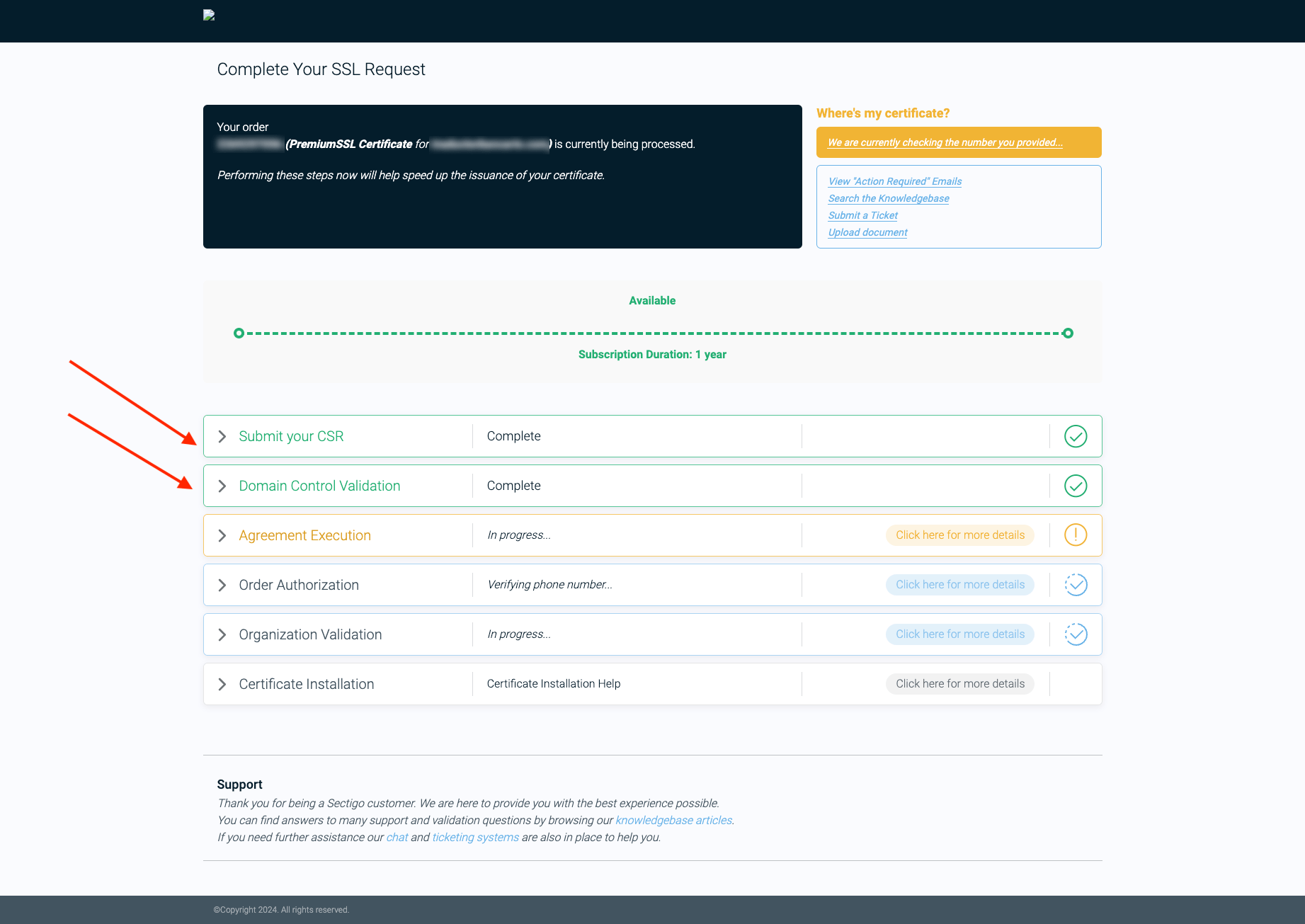Click green checkmark icon for Submit your CSR

tap(1076, 436)
